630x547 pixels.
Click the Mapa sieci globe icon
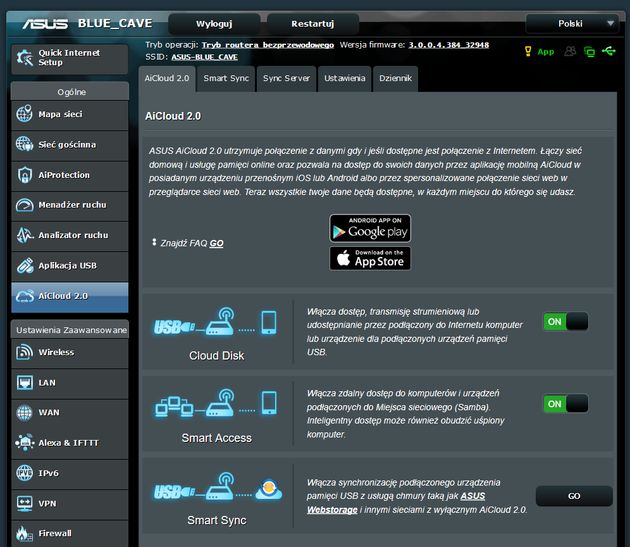pyautogui.click(x=24, y=114)
